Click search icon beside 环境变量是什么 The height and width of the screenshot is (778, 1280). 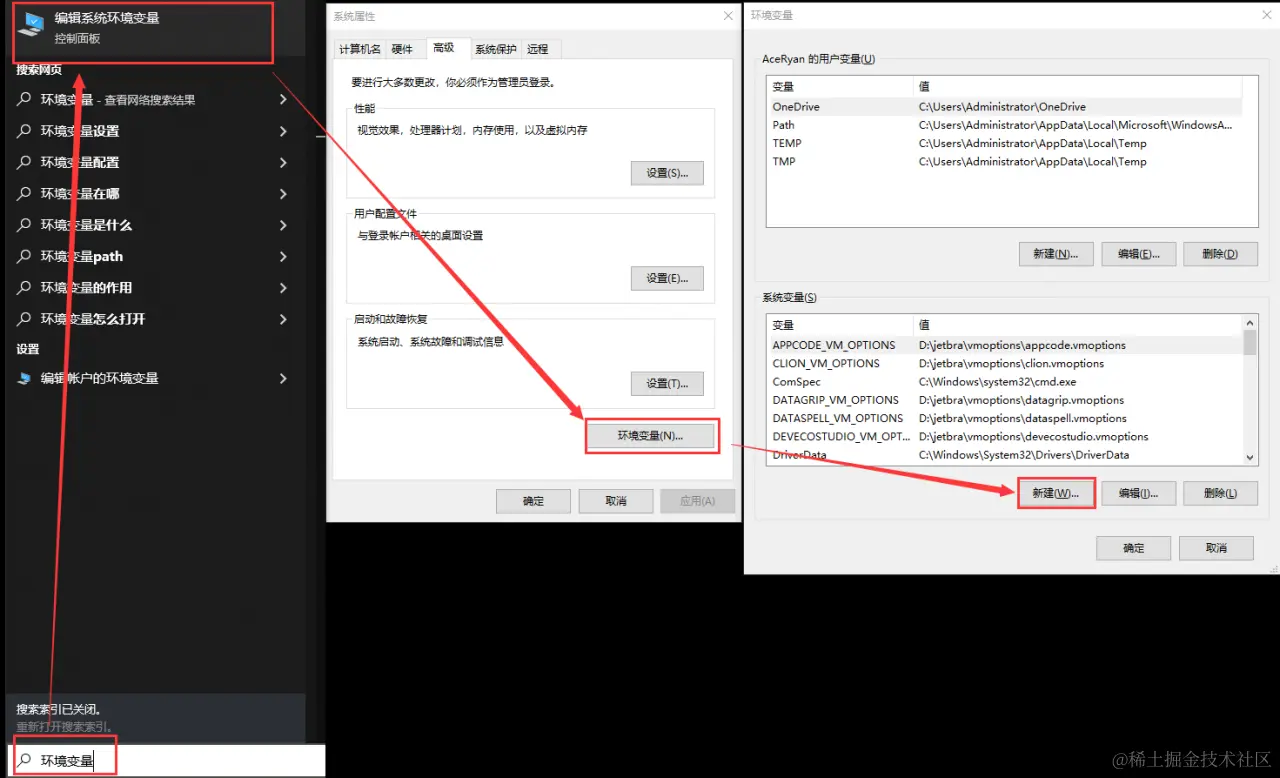(25, 225)
